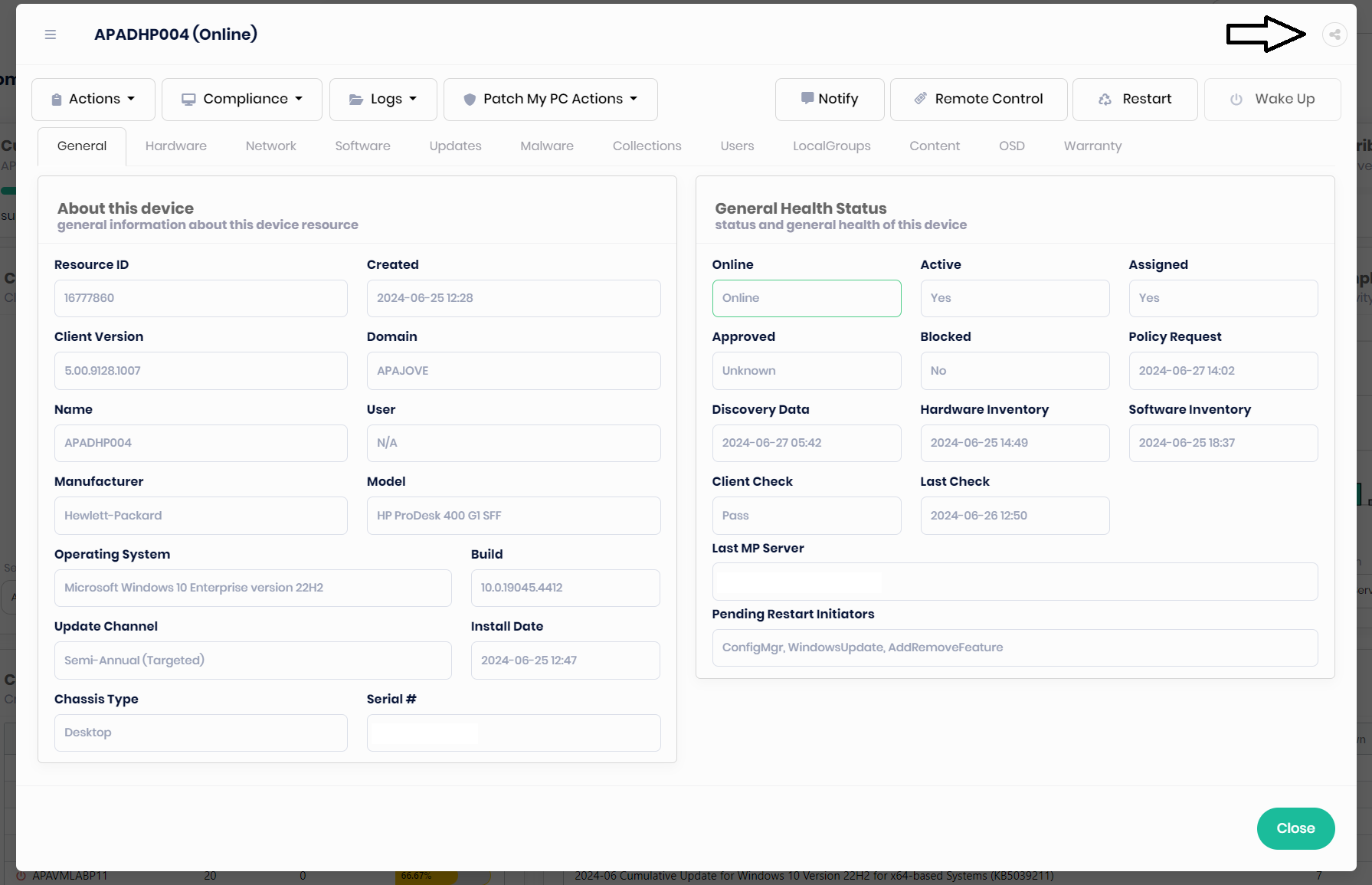Launch Remote Control for this device
Screen dimensions: 1372x885
tap(978, 99)
